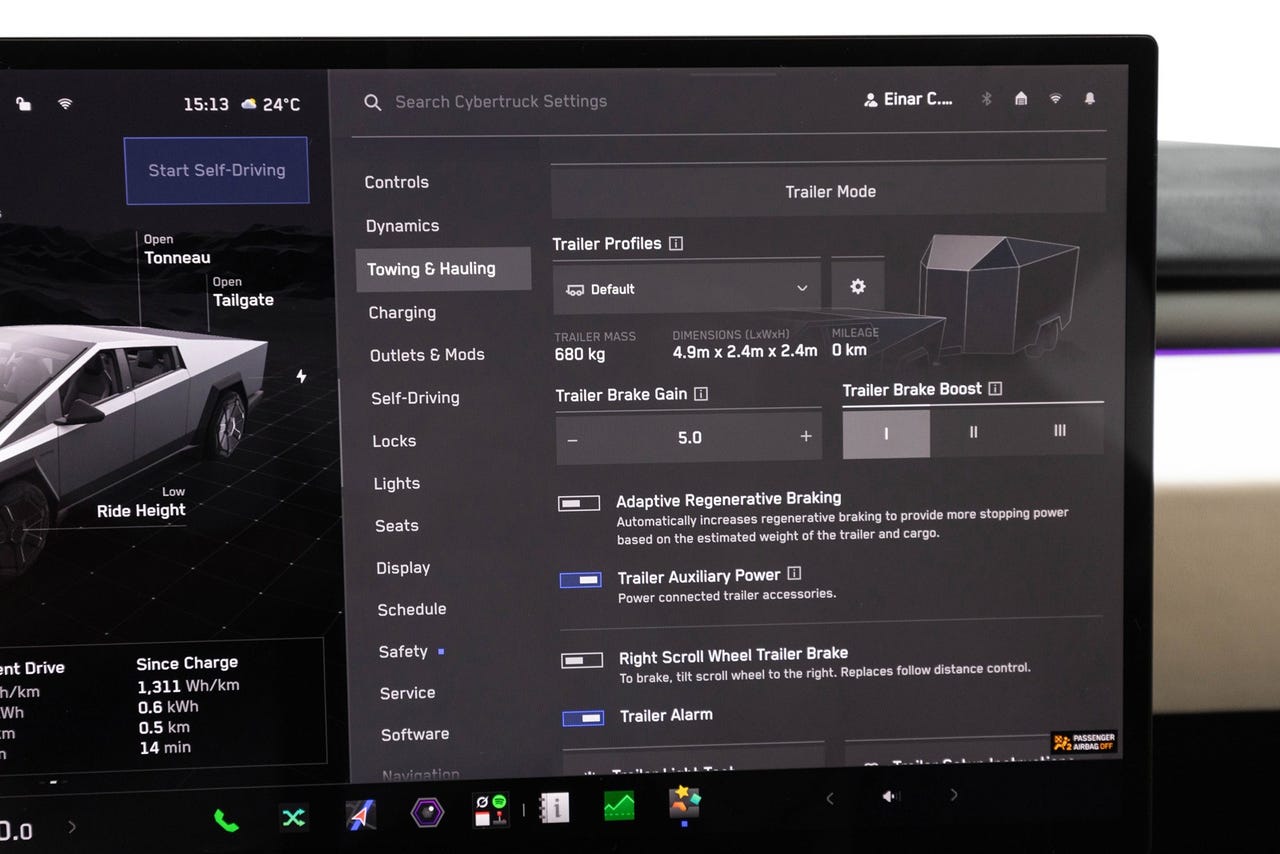Click the search magnifier icon

click(372, 102)
